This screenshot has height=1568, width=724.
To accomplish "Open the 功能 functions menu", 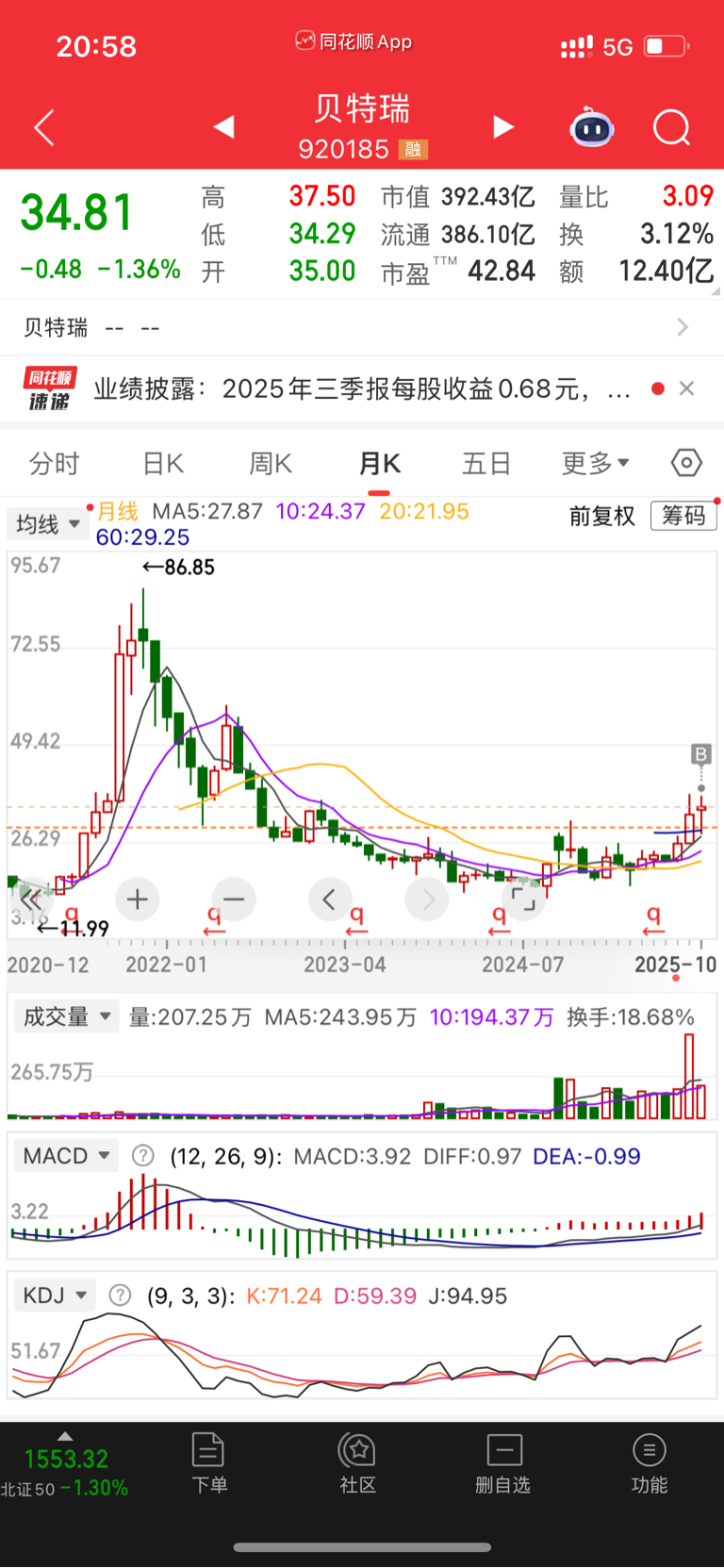I will (x=649, y=1463).
